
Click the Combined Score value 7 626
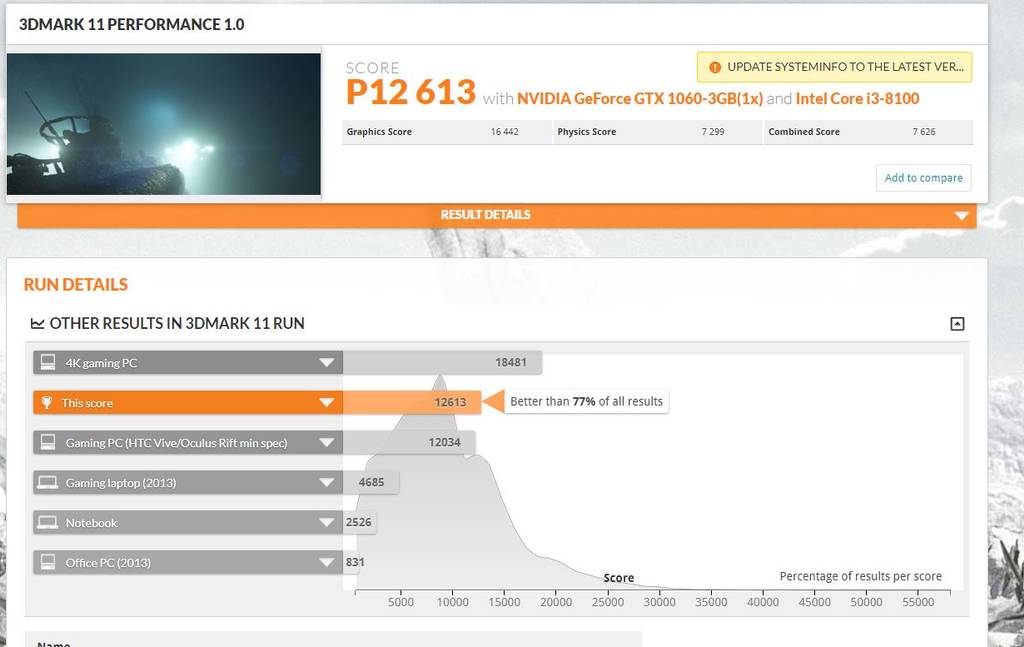(x=923, y=132)
